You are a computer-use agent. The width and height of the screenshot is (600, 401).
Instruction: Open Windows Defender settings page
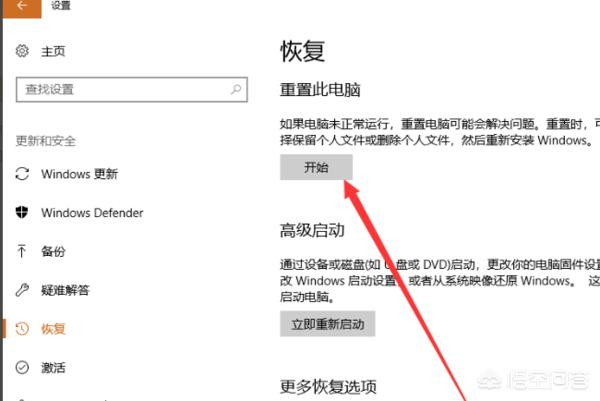coord(92,213)
